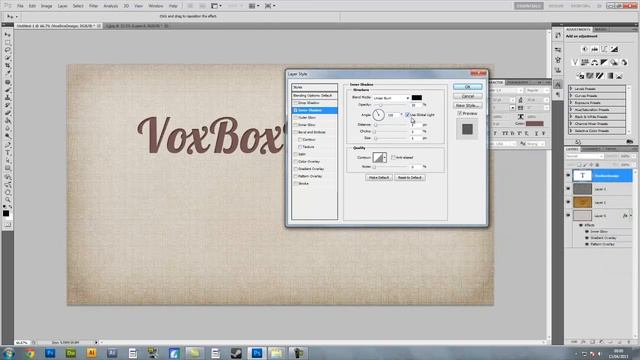Toggle the Inner Shadow style checkbox
Viewport: 640px width, 360px height.
(x=296, y=110)
